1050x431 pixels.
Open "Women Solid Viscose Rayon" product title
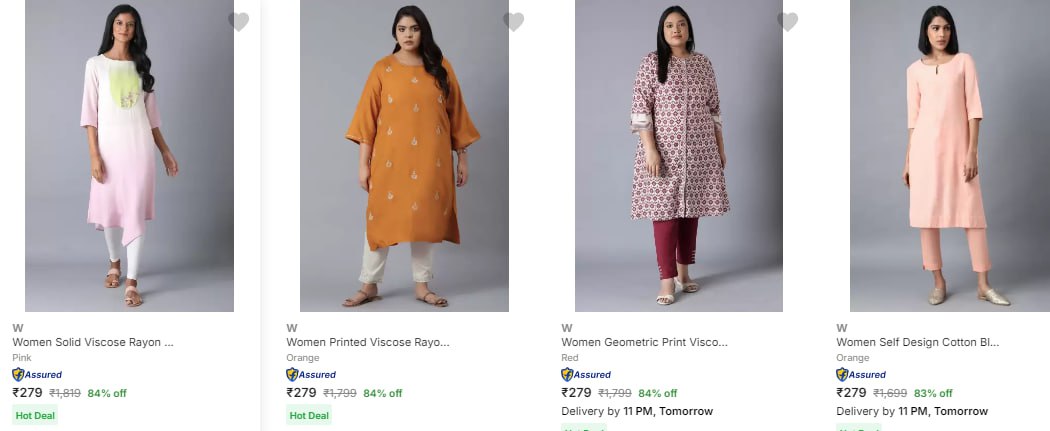(x=93, y=342)
